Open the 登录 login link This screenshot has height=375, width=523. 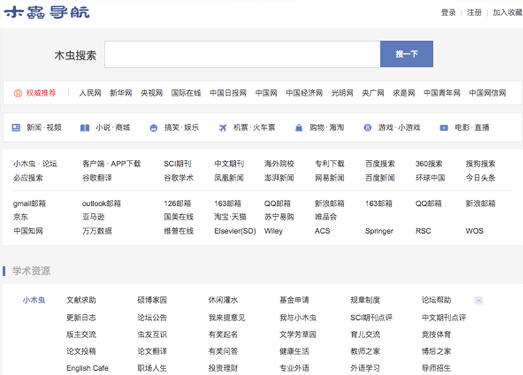point(448,13)
